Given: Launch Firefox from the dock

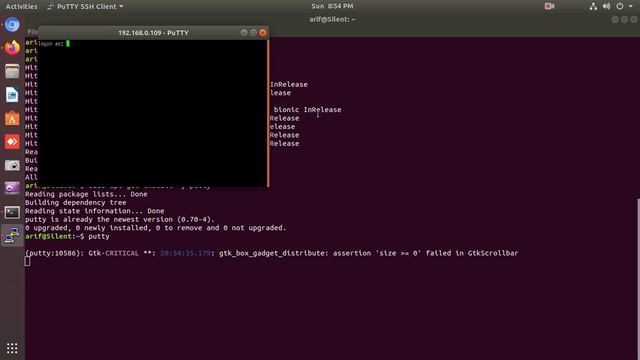Looking at the screenshot, I should [x=12, y=48].
